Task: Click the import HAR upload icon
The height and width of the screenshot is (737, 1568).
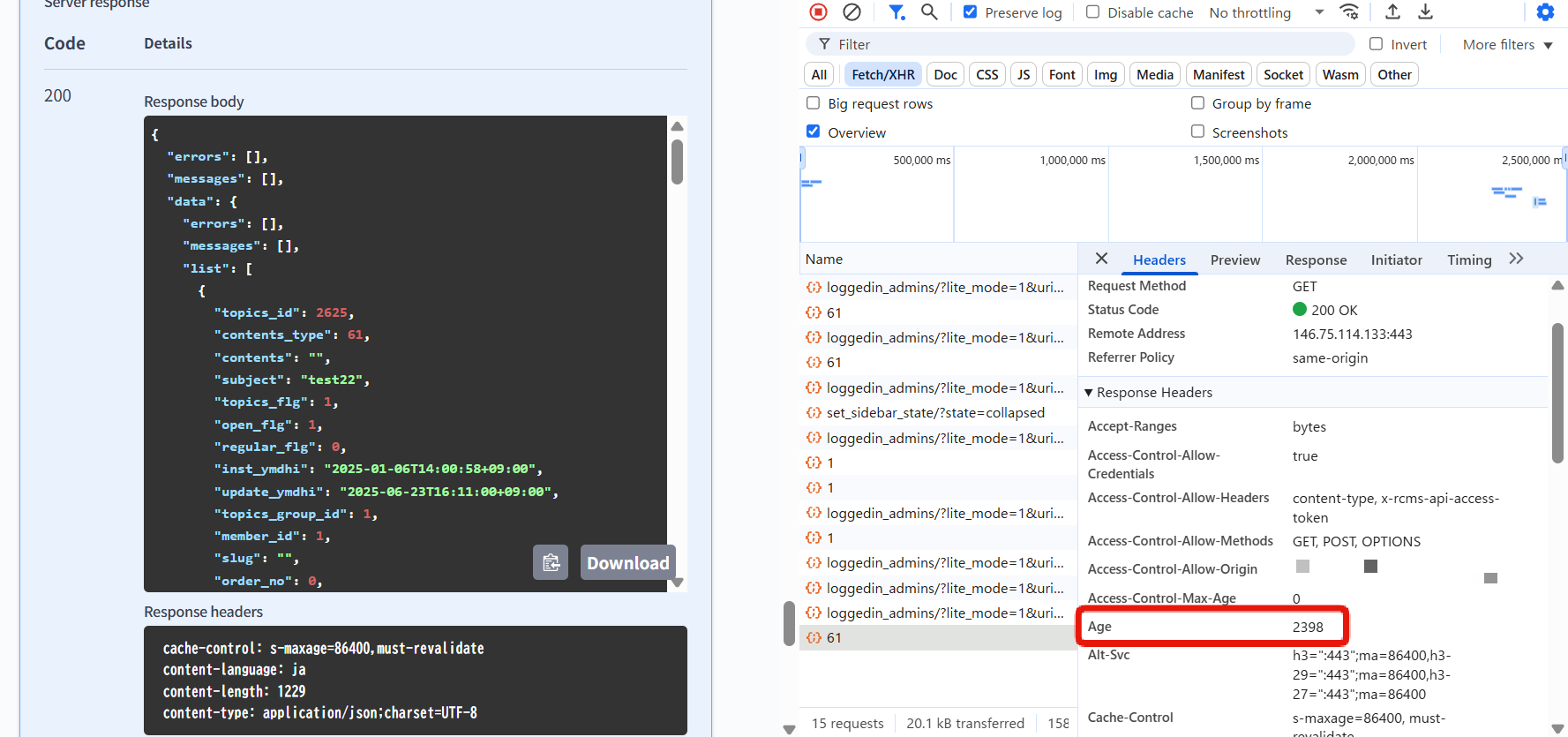Action: click(x=1392, y=11)
